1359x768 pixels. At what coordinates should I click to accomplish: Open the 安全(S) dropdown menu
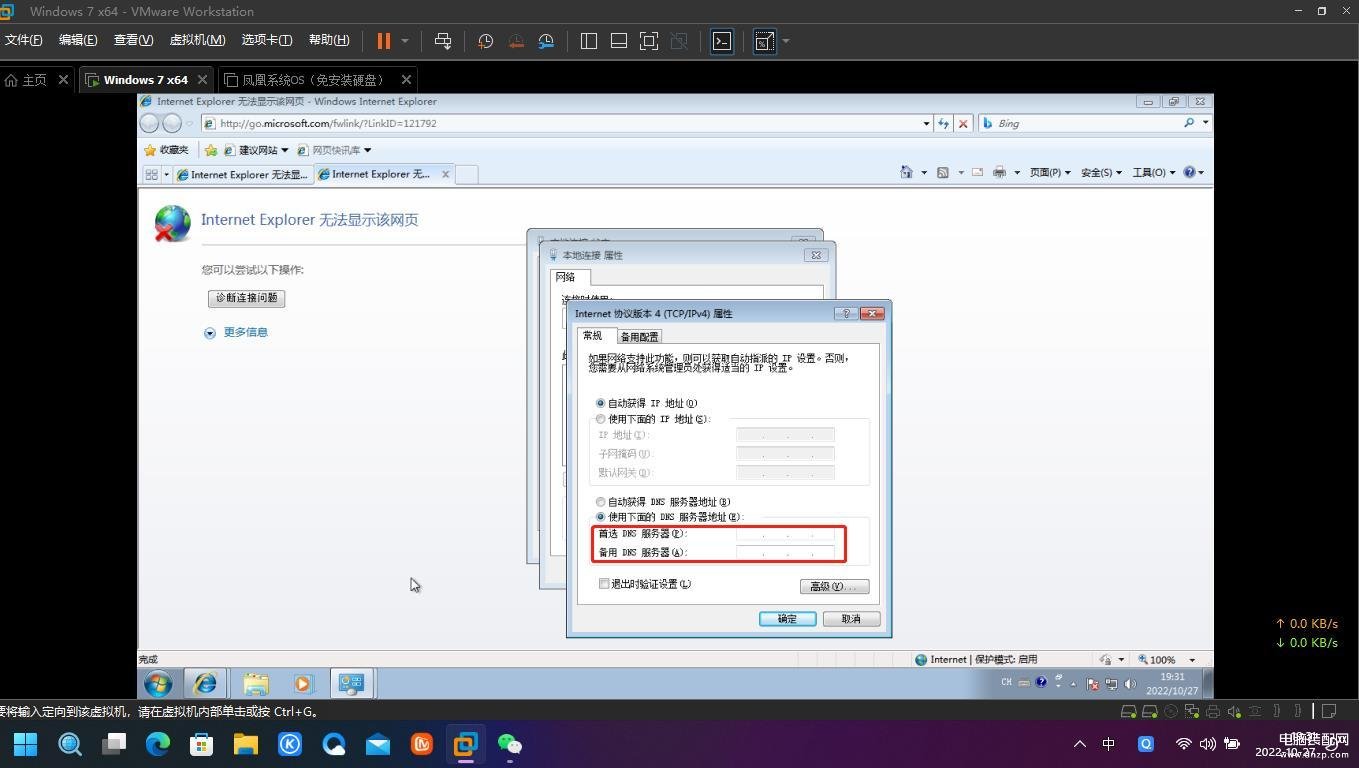(1101, 172)
